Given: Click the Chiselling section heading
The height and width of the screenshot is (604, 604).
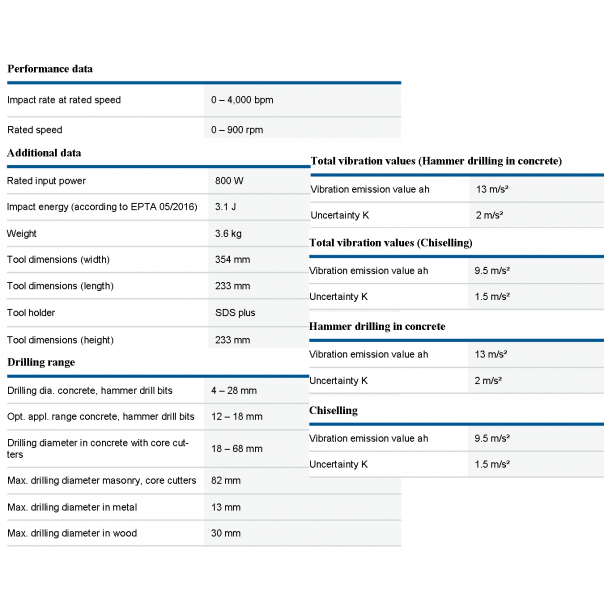Looking at the screenshot, I should click(333, 411).
